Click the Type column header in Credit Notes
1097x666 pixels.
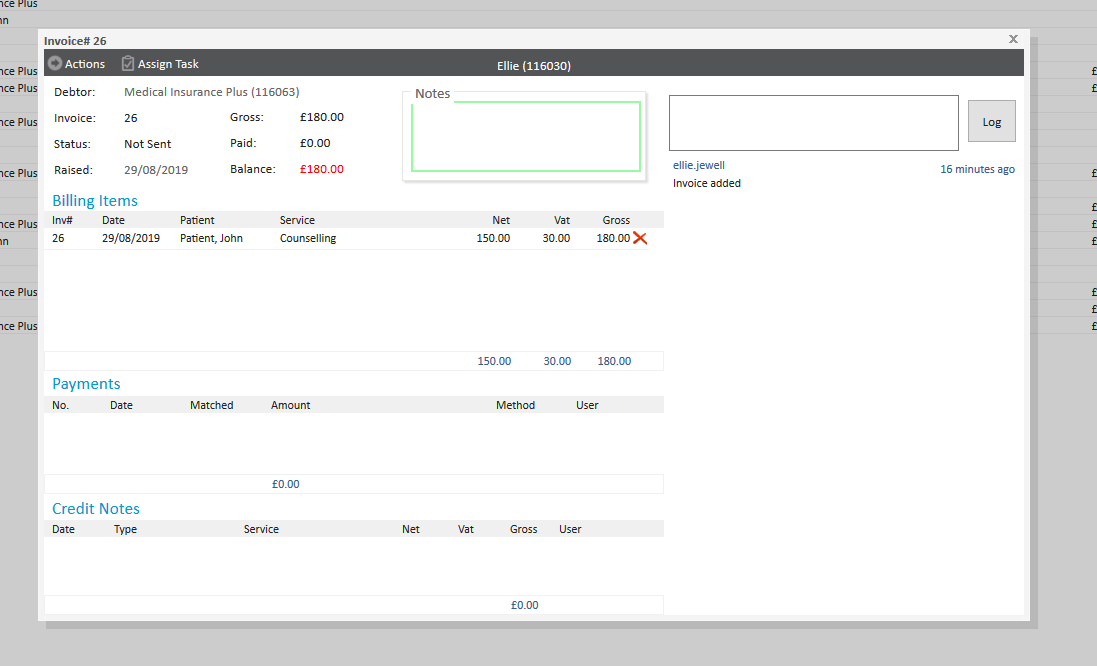pyautogui.click(x=125, y=529)
